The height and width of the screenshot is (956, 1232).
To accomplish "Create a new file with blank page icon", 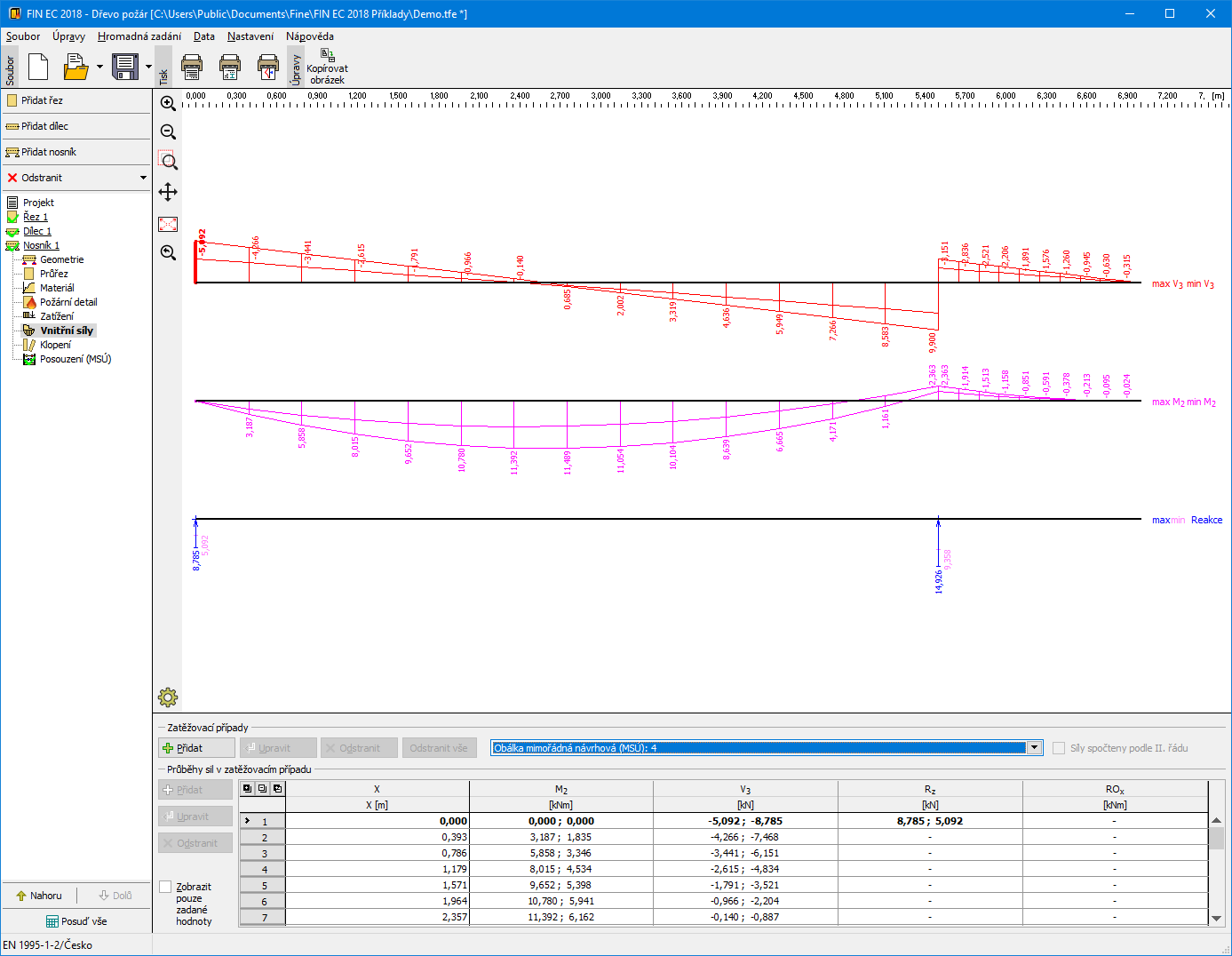I will pos(38,67).
